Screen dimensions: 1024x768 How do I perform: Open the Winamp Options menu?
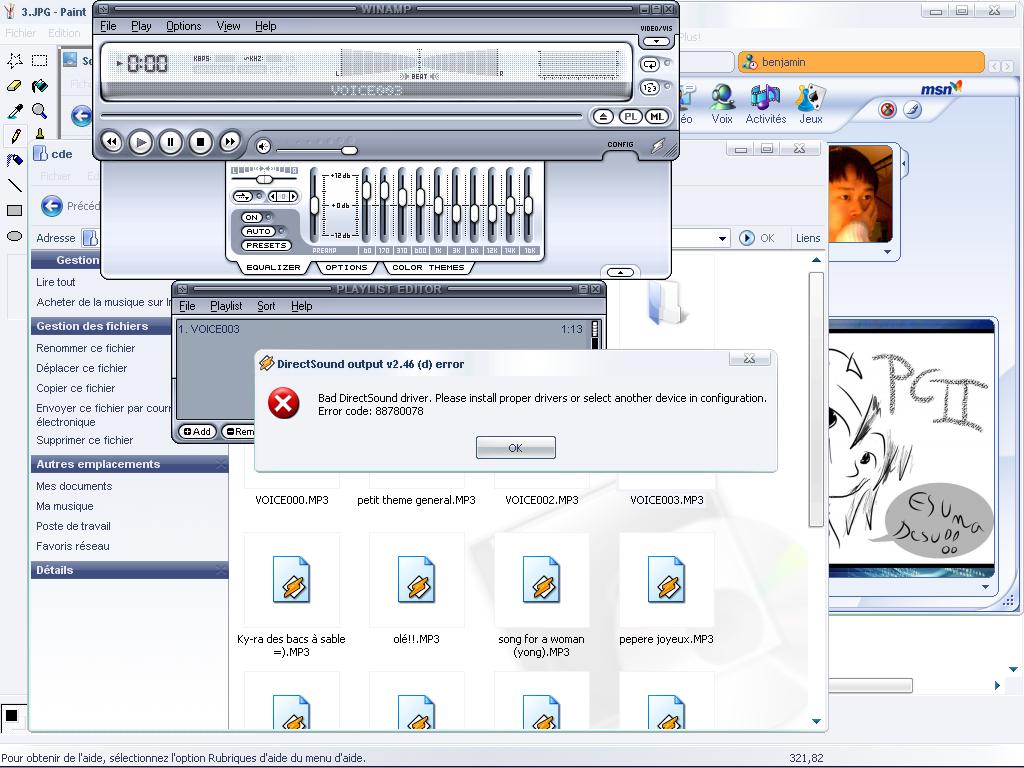pyautogui.click(x=183, y=26)
